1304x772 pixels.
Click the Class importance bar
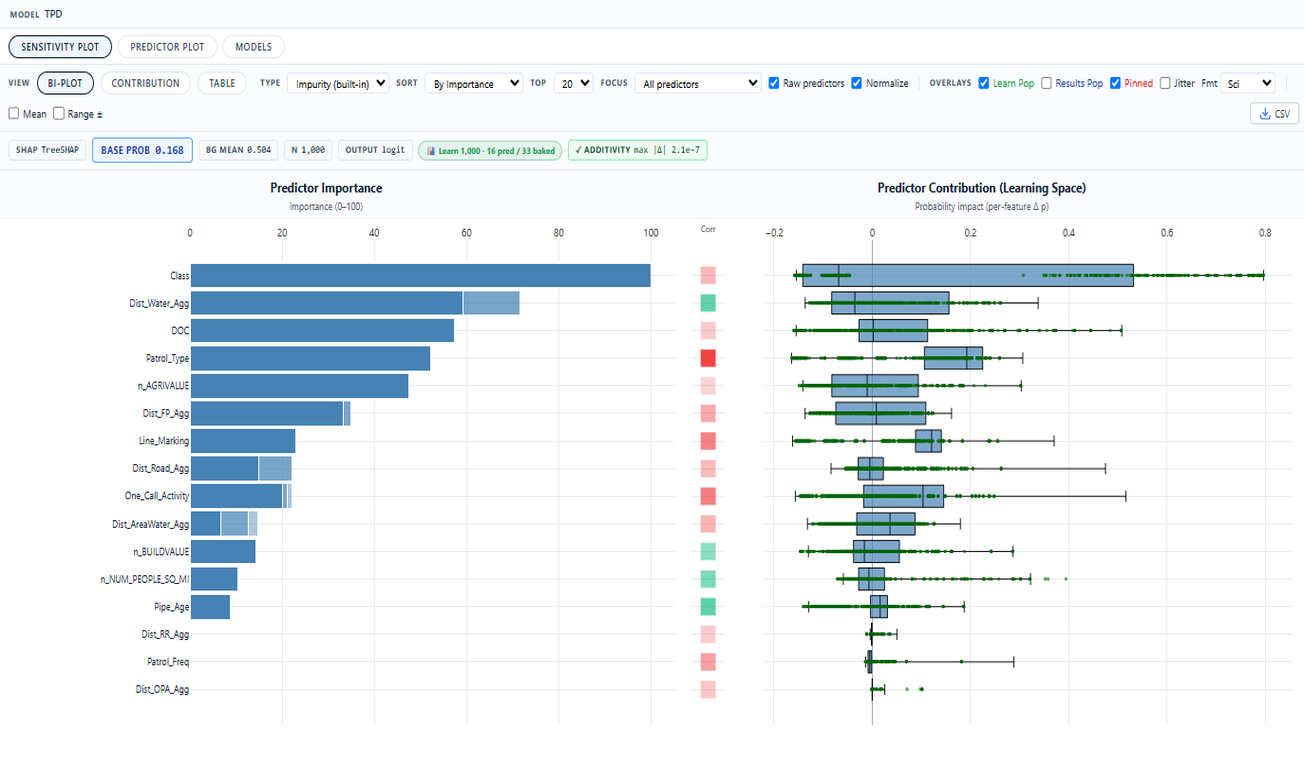click(420, 275)
